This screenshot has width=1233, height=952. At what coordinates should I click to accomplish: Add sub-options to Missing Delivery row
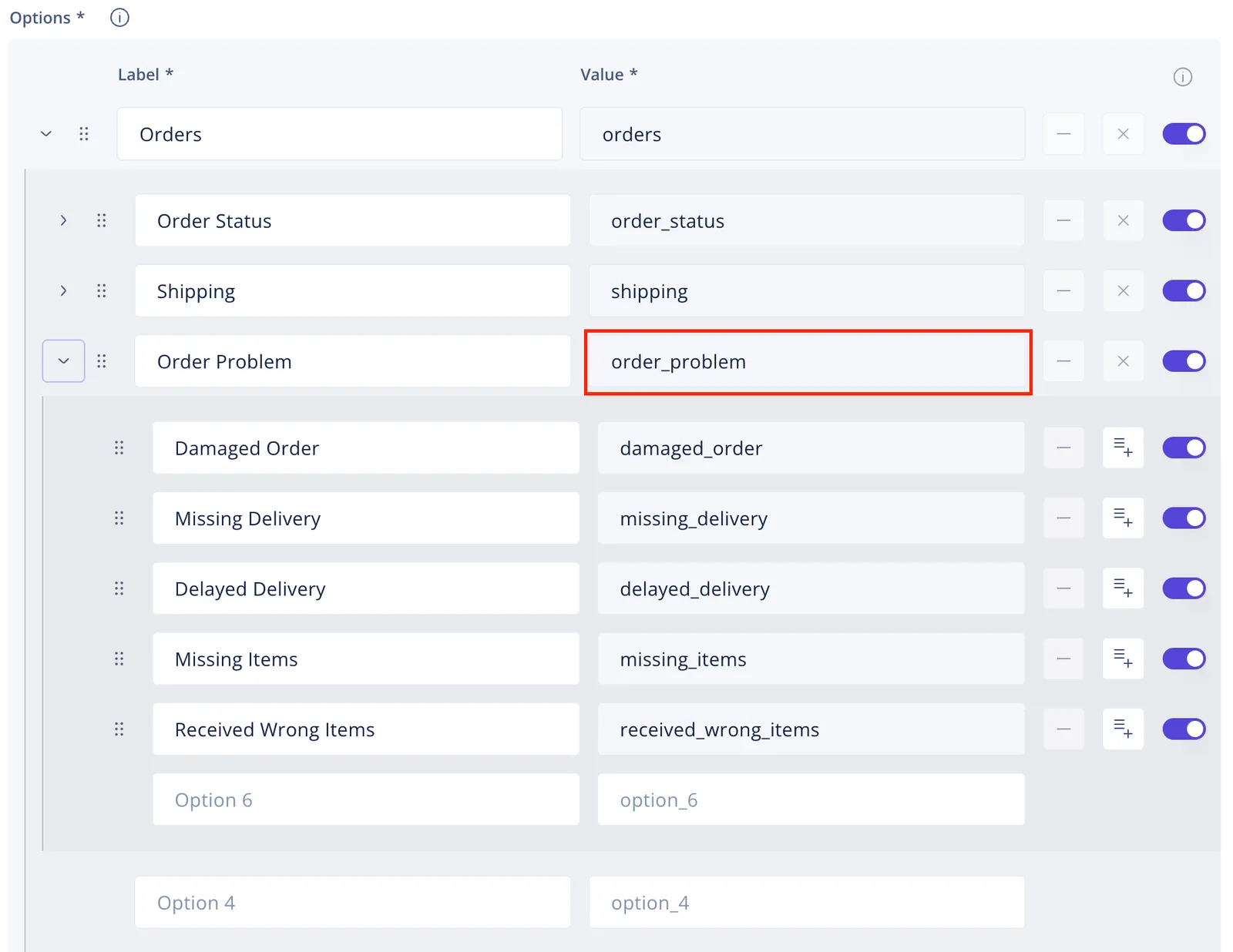point(1123,518)
